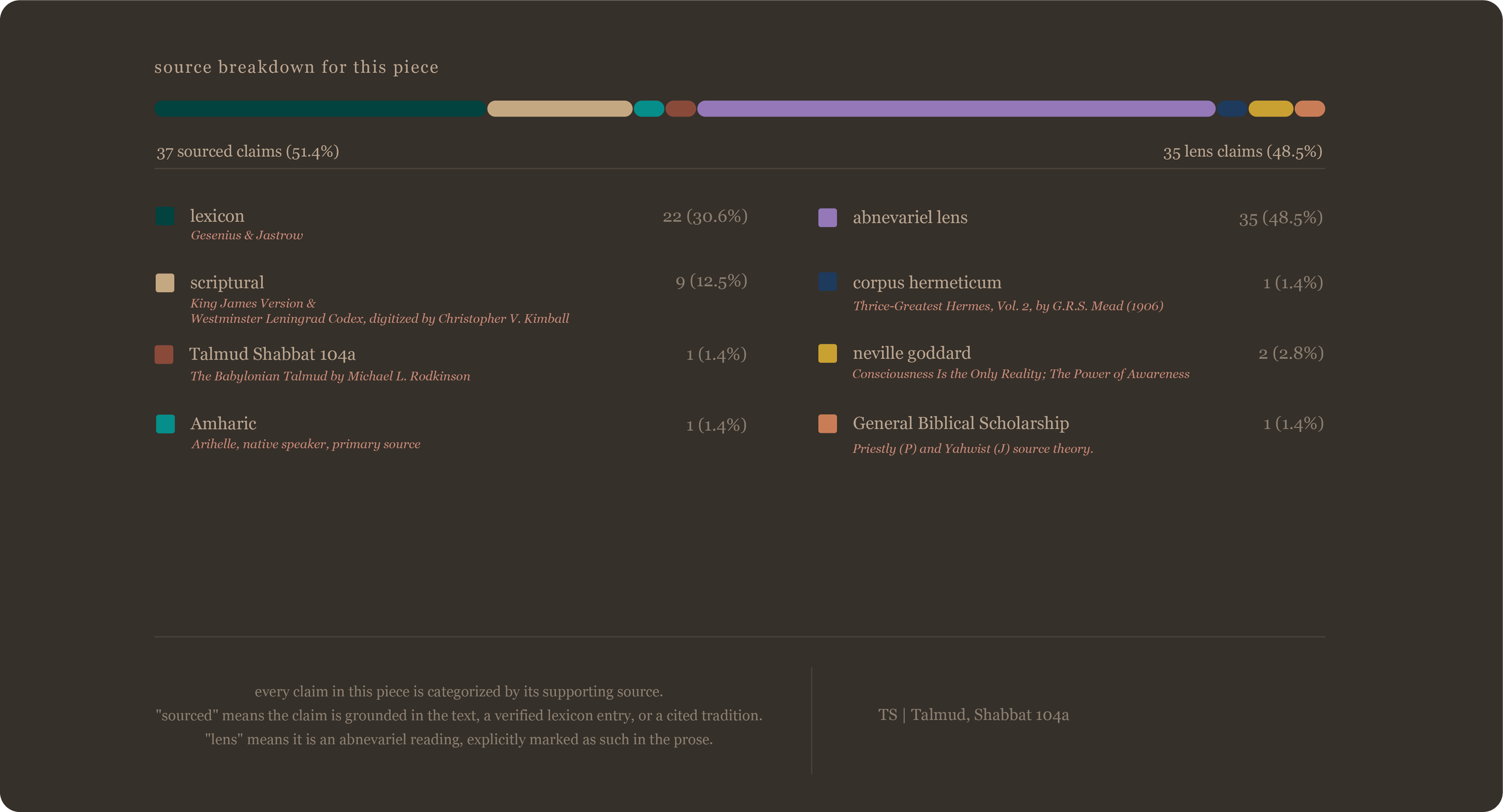The image size is (1503, 812).
Task: Click the footnote line 'every claim in this piece is categorized'
Action: click(459, 691)
